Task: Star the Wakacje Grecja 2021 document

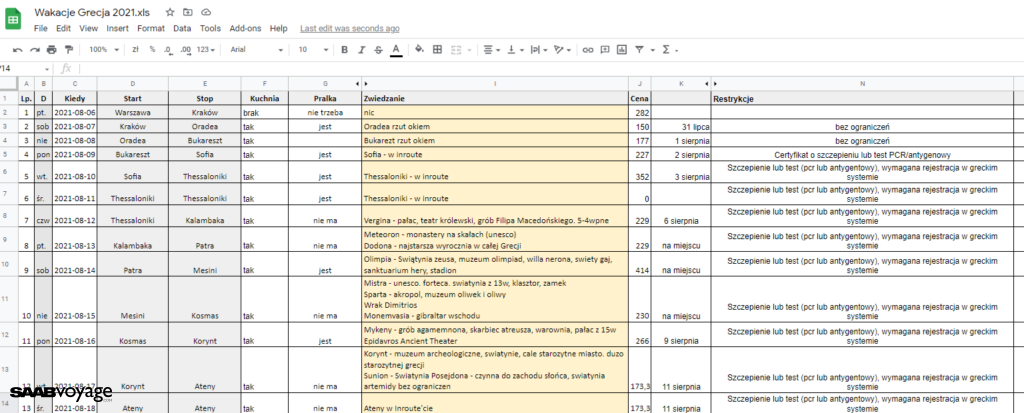Action: [x=170, y=11]
